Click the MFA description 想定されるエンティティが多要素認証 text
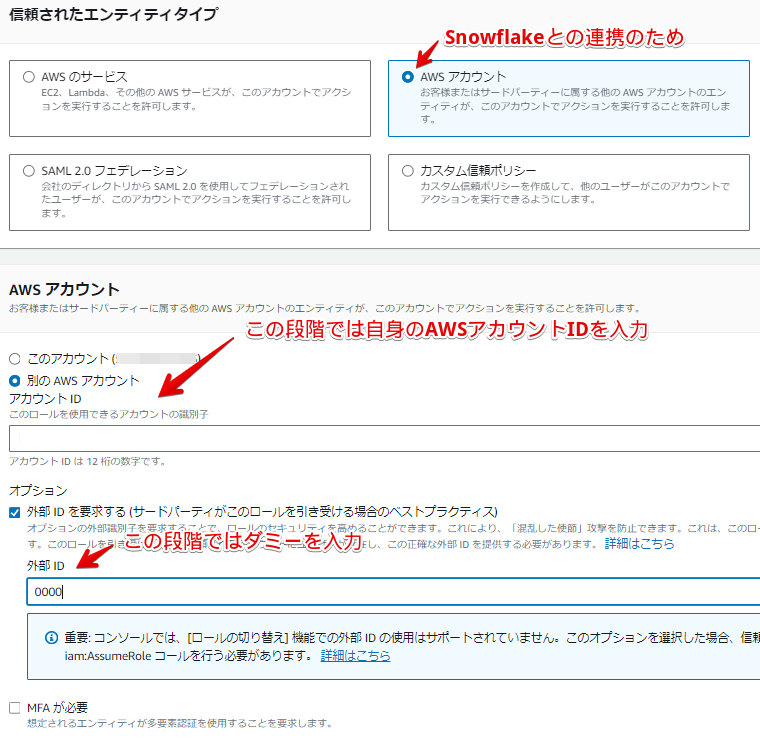Viewport: 760px width, 750px height. [180, 723]
